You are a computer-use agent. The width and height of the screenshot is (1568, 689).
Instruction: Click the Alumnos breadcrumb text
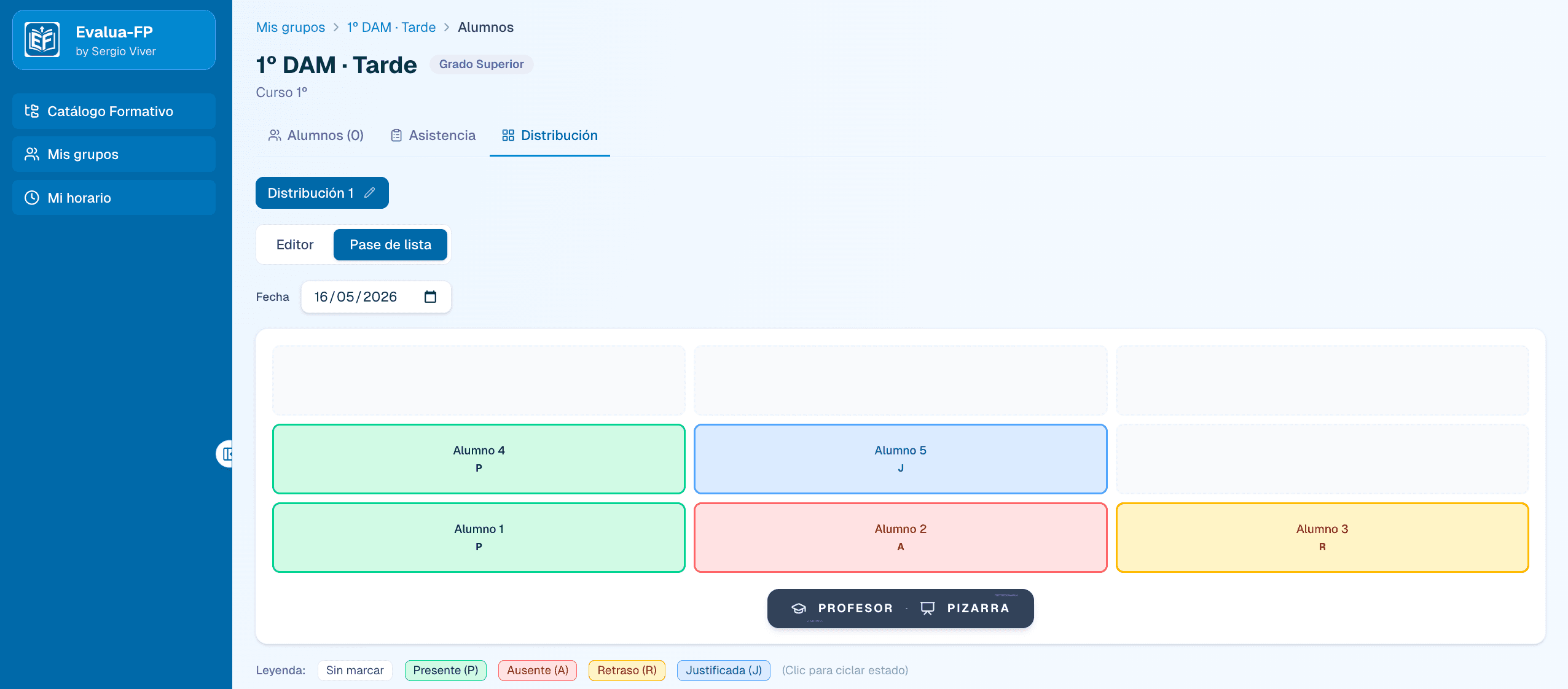coord(485,27)
